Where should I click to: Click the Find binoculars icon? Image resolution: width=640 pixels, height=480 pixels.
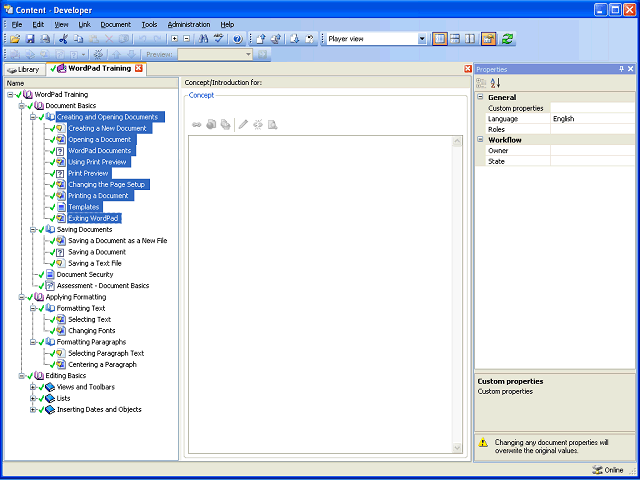coord(203,39)
